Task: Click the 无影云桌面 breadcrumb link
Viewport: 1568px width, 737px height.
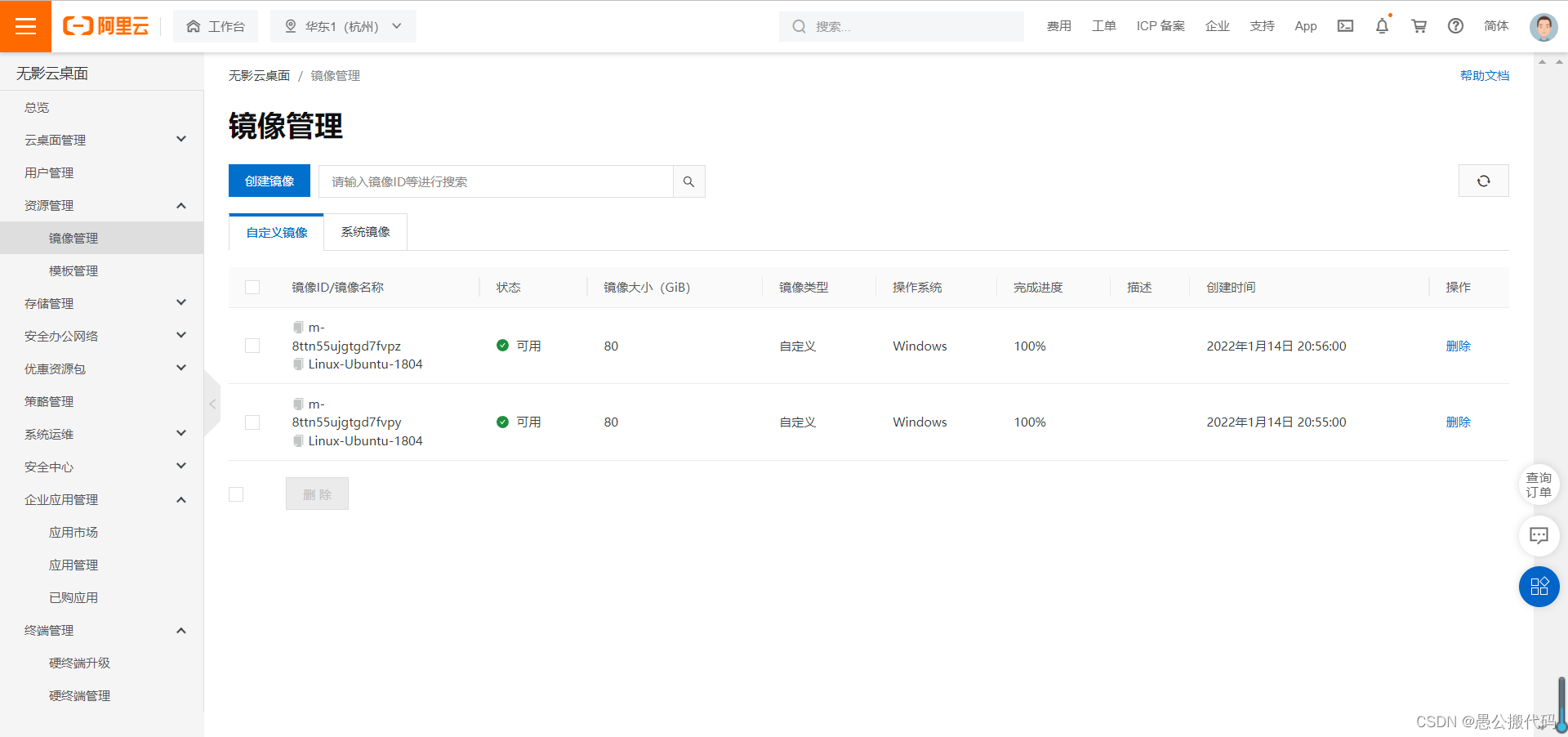Action: [259, 75]
